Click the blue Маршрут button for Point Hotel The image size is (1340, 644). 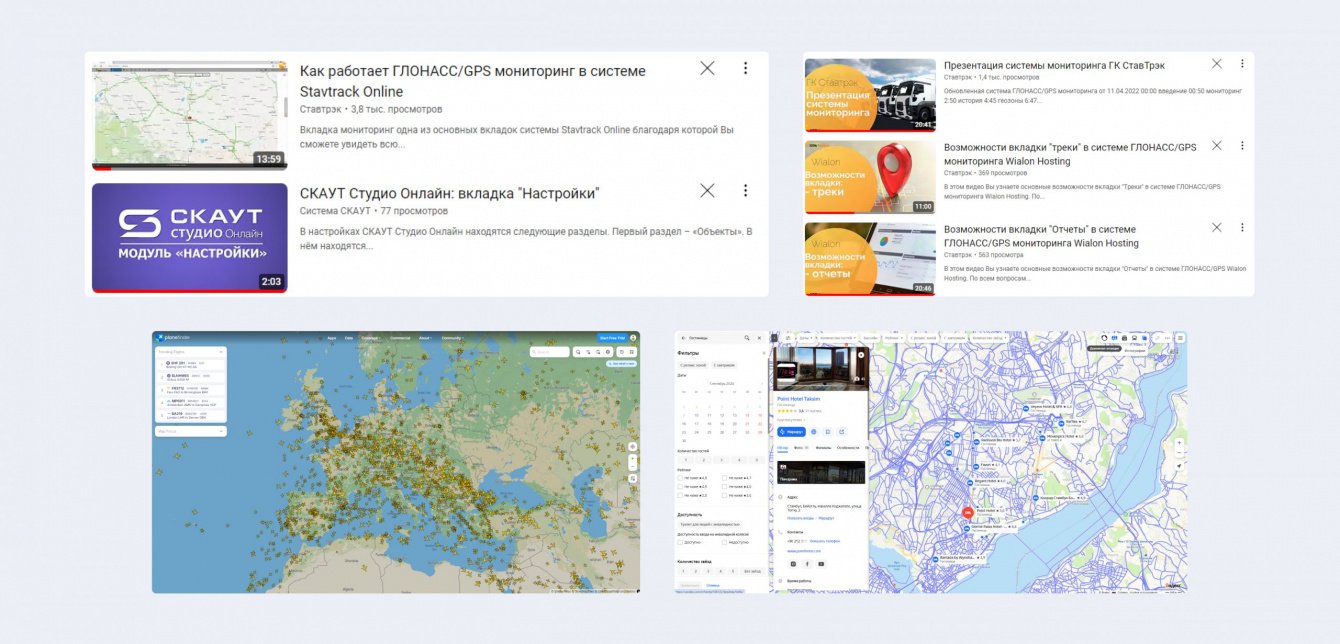(x=791, y=431)
